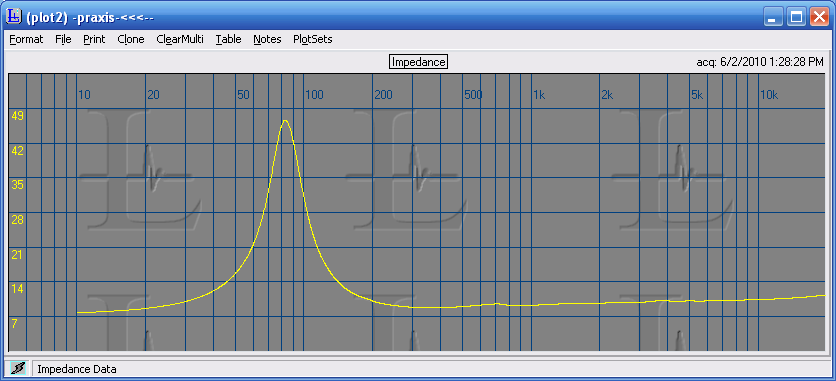
Task: Click the plot window application icon in title bar
Action: [13, 17]
